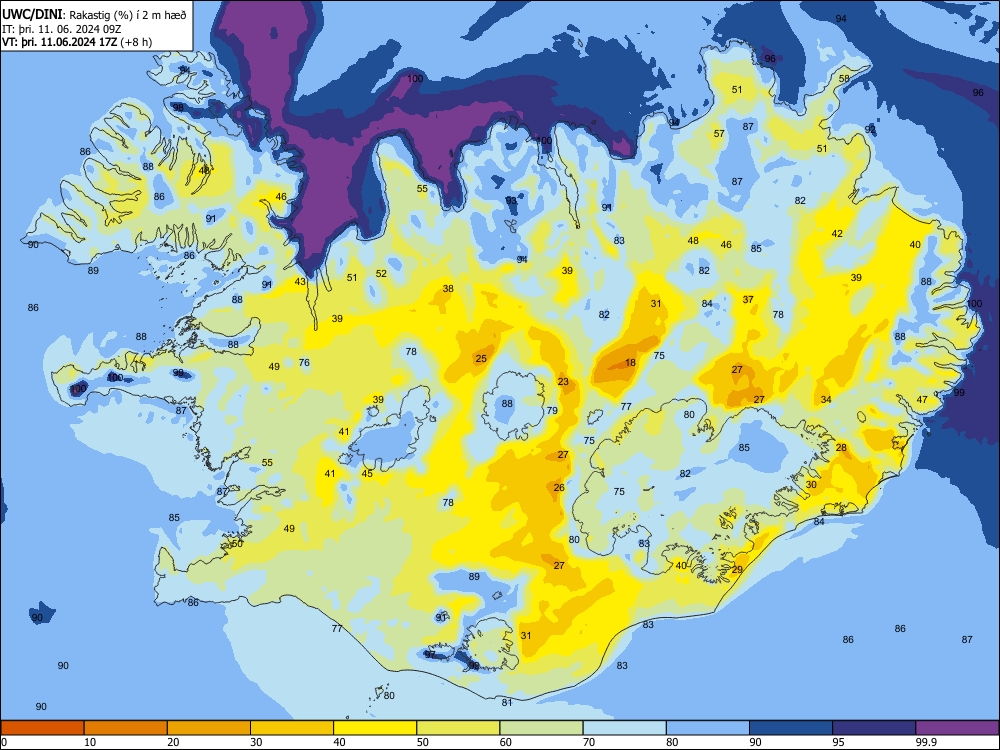Viewport: 1000px width, 750px height.
Task: Select the 90–95 dark blue legend band
Action: pyautogui.click(x=791, y=728)
